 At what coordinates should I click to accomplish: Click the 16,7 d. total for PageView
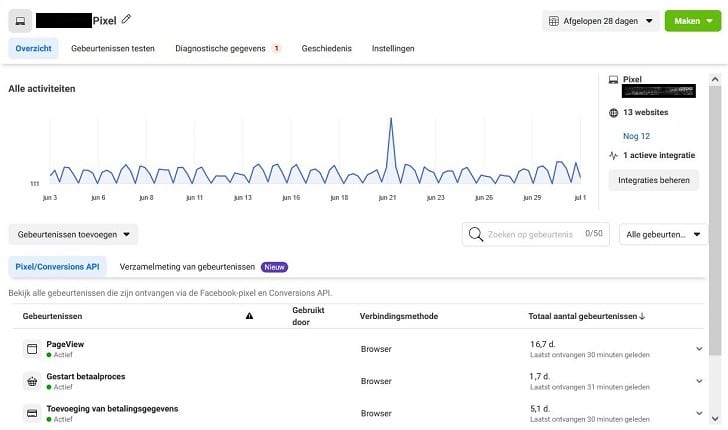[x=543, y=344]
